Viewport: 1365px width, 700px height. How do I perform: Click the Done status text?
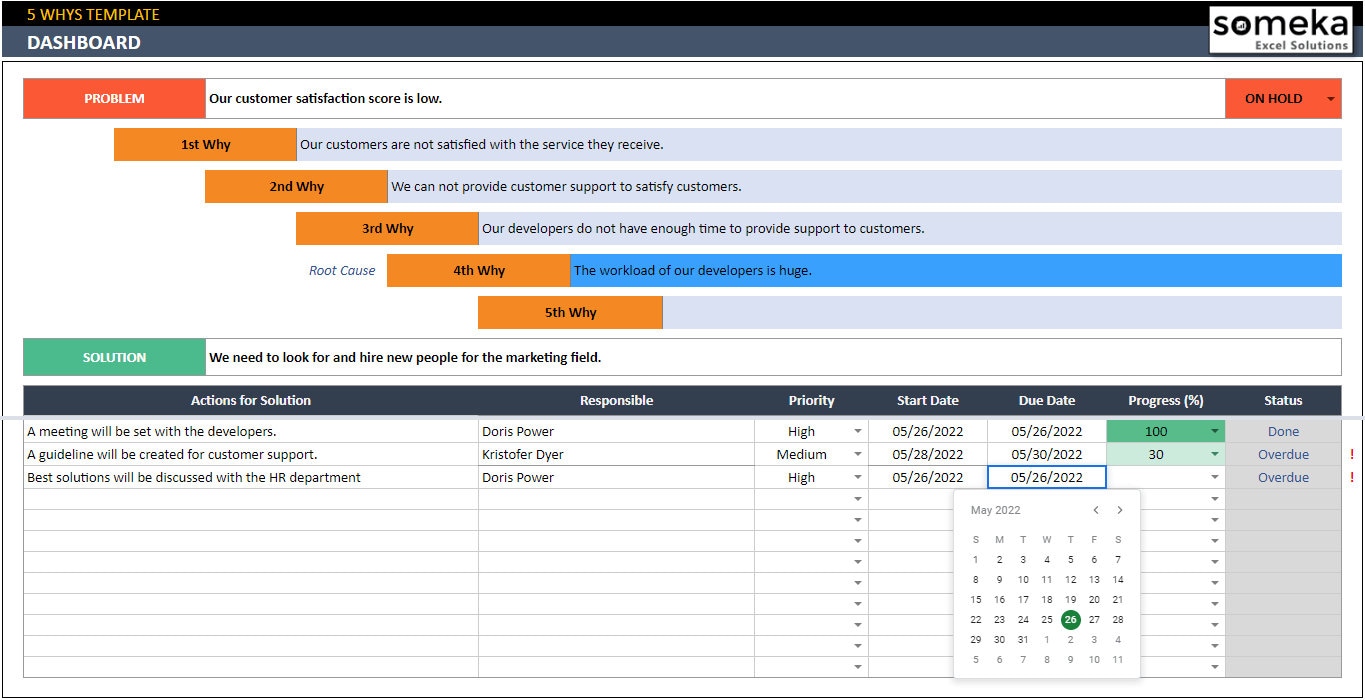tap(1282, 431)
